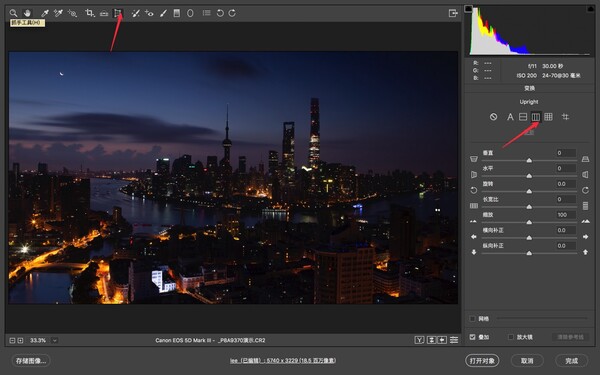Click the 长宽比 value input field
The width and height of the screenshot is (600, 375).
tap(566, 199)
